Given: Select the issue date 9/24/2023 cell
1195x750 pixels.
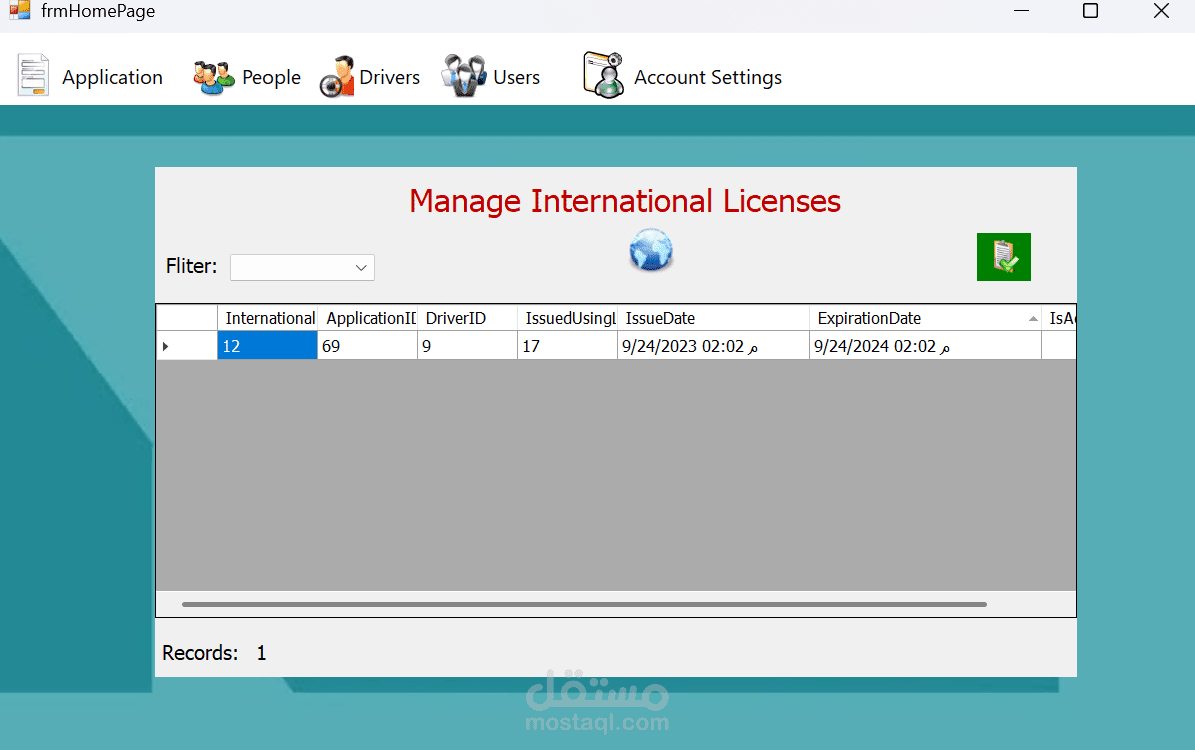Looking at the screenshot, I should coord(713,346).
